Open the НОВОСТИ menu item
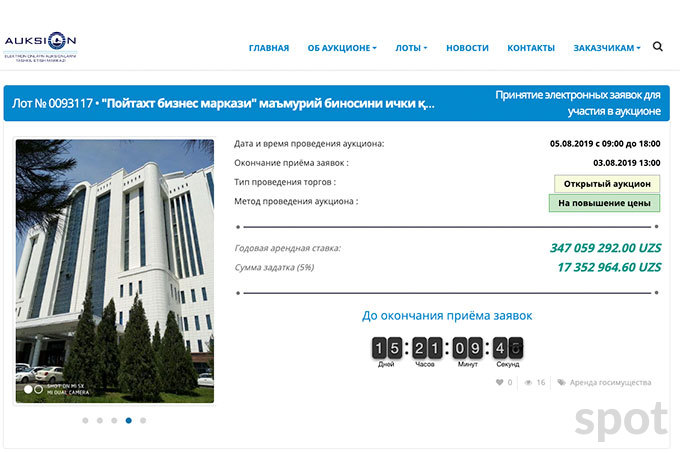 [x=467, y=48]
